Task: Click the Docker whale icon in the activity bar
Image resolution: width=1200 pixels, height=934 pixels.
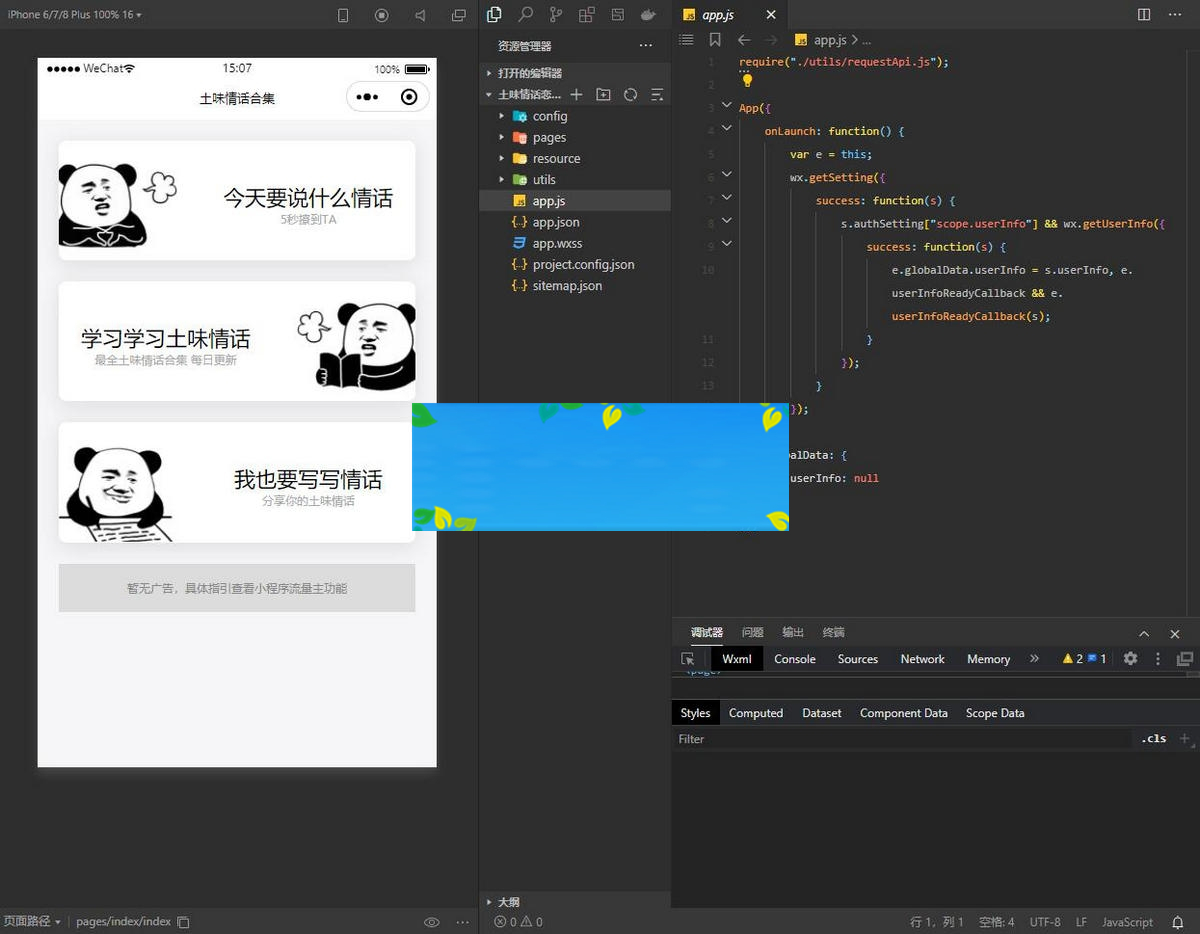Action: (648, 15)
